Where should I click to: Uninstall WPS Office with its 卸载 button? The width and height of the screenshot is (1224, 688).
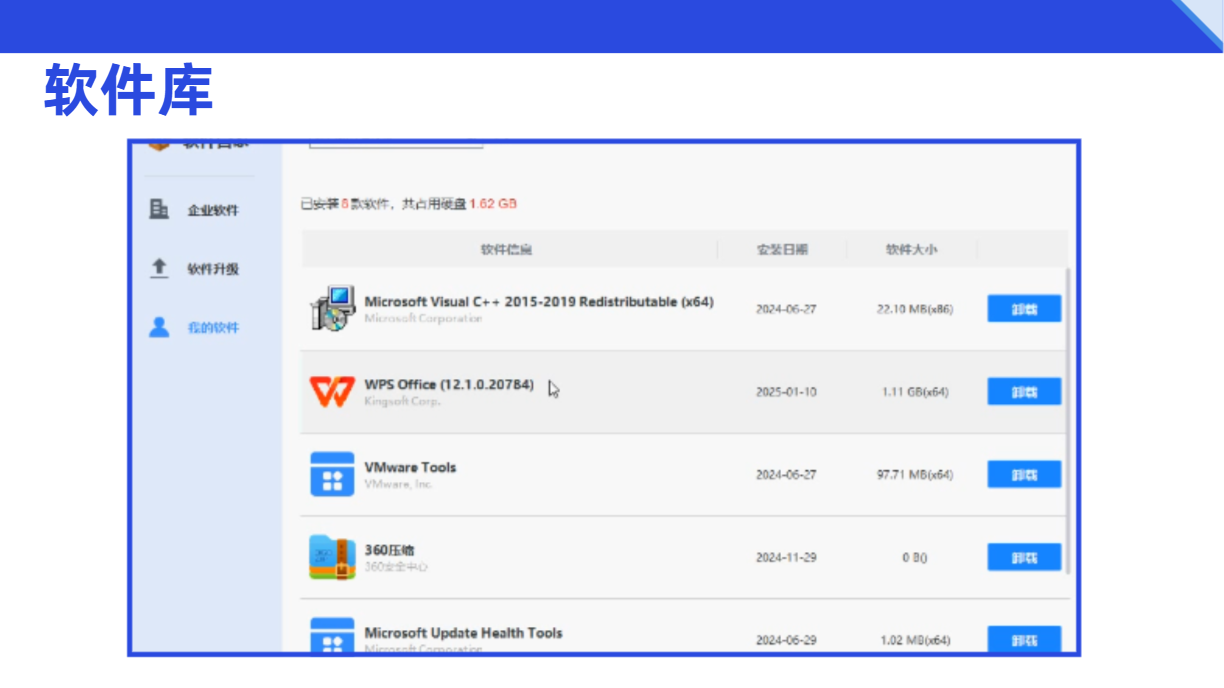[x=1024, y=392]
